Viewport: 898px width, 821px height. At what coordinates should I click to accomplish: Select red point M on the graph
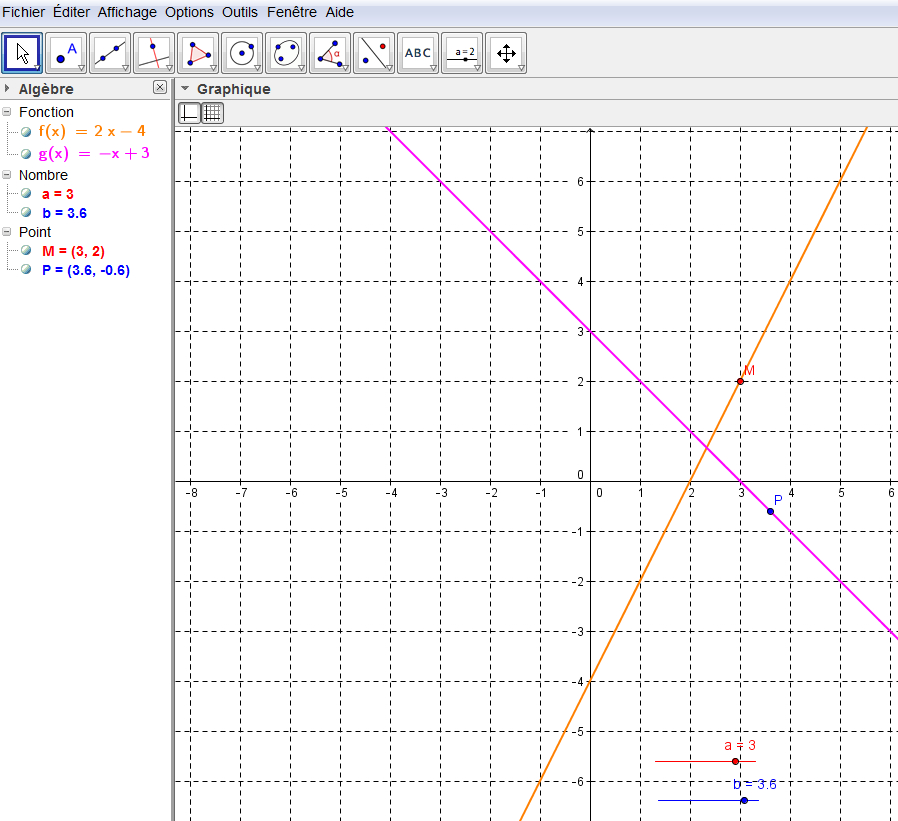pyautogui.click(x=741, y=381)
